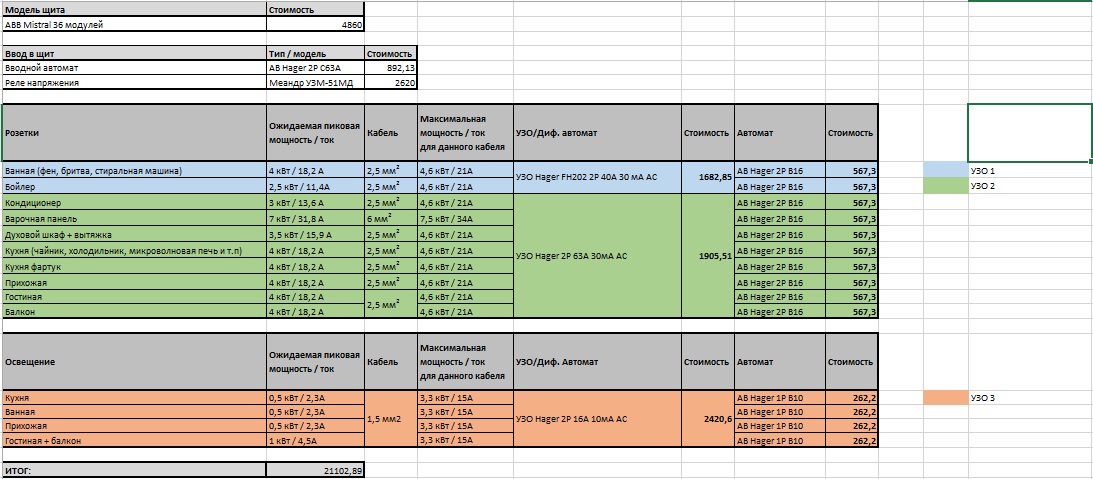
Task: Click the cost cell 1682,85
Action: pyautogui.click(x=708, y=178)
